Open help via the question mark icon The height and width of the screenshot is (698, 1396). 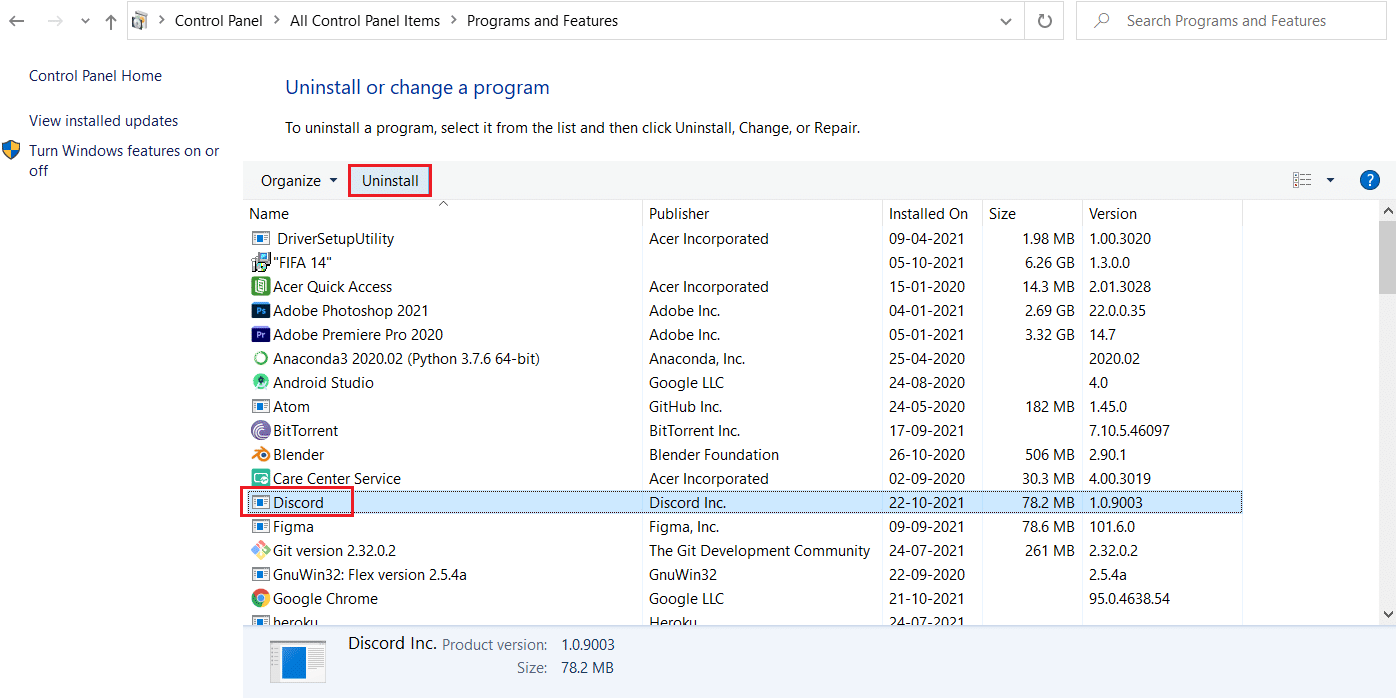[1369, 180]
